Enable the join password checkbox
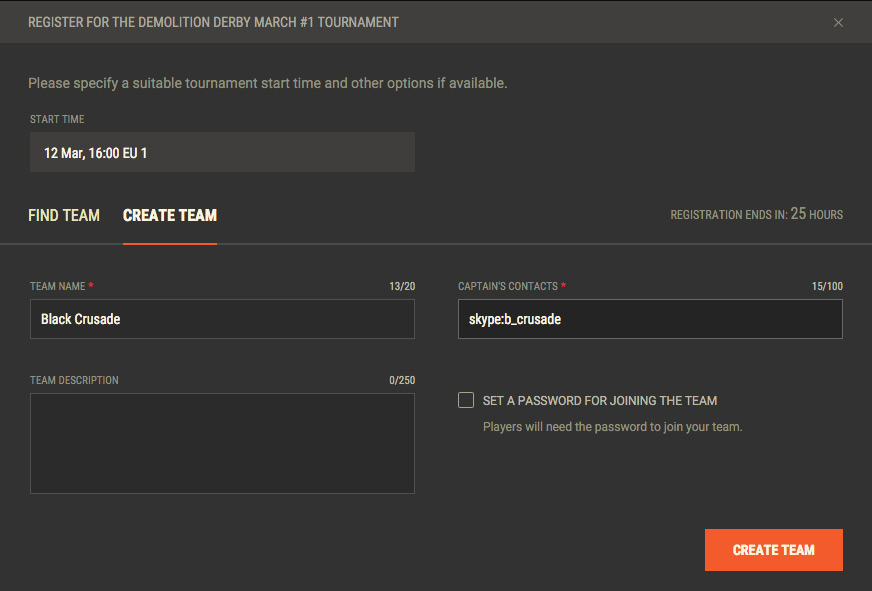This screenshot has height=591, width=872. [x=466, y=400]
